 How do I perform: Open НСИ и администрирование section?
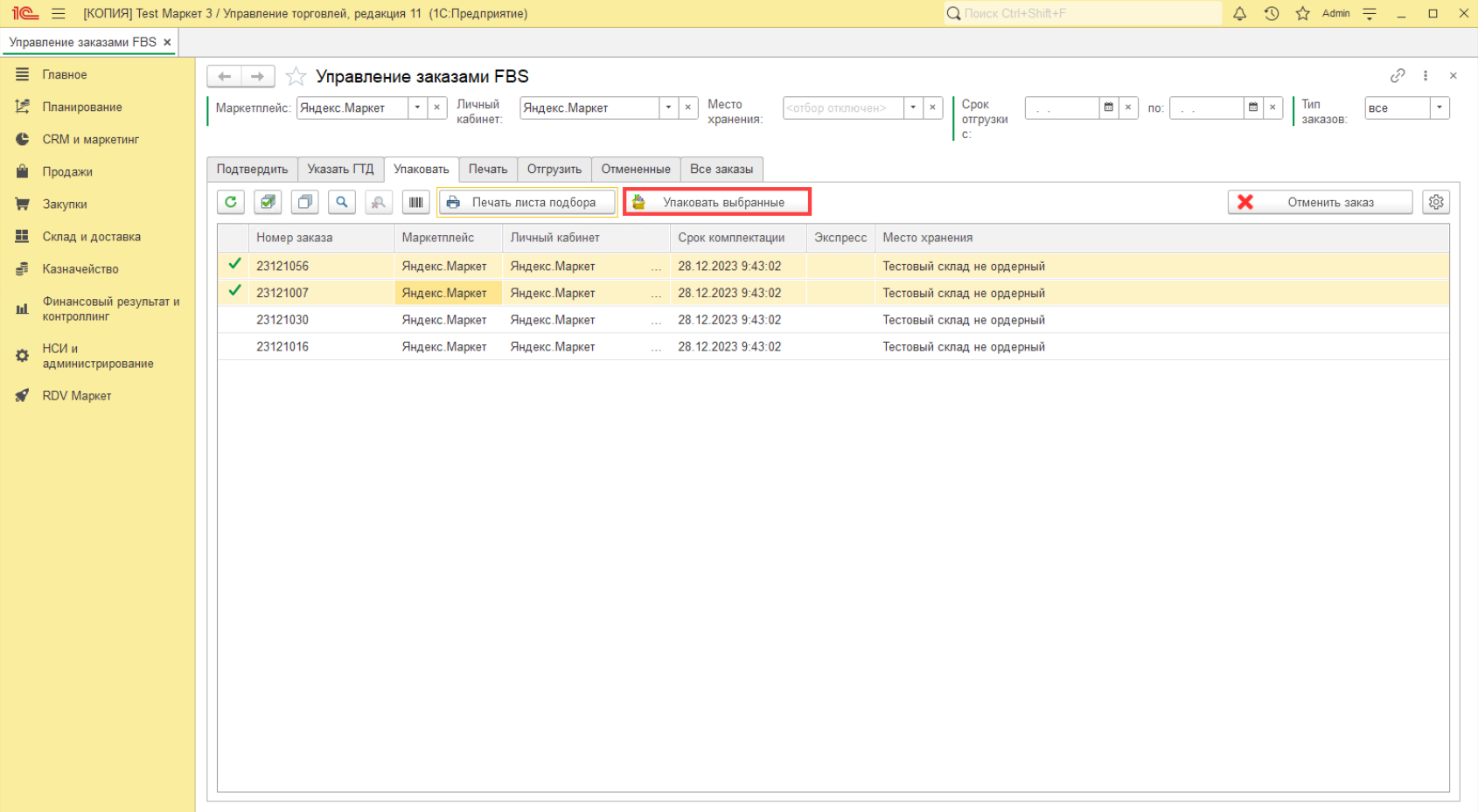click(97, 356)
